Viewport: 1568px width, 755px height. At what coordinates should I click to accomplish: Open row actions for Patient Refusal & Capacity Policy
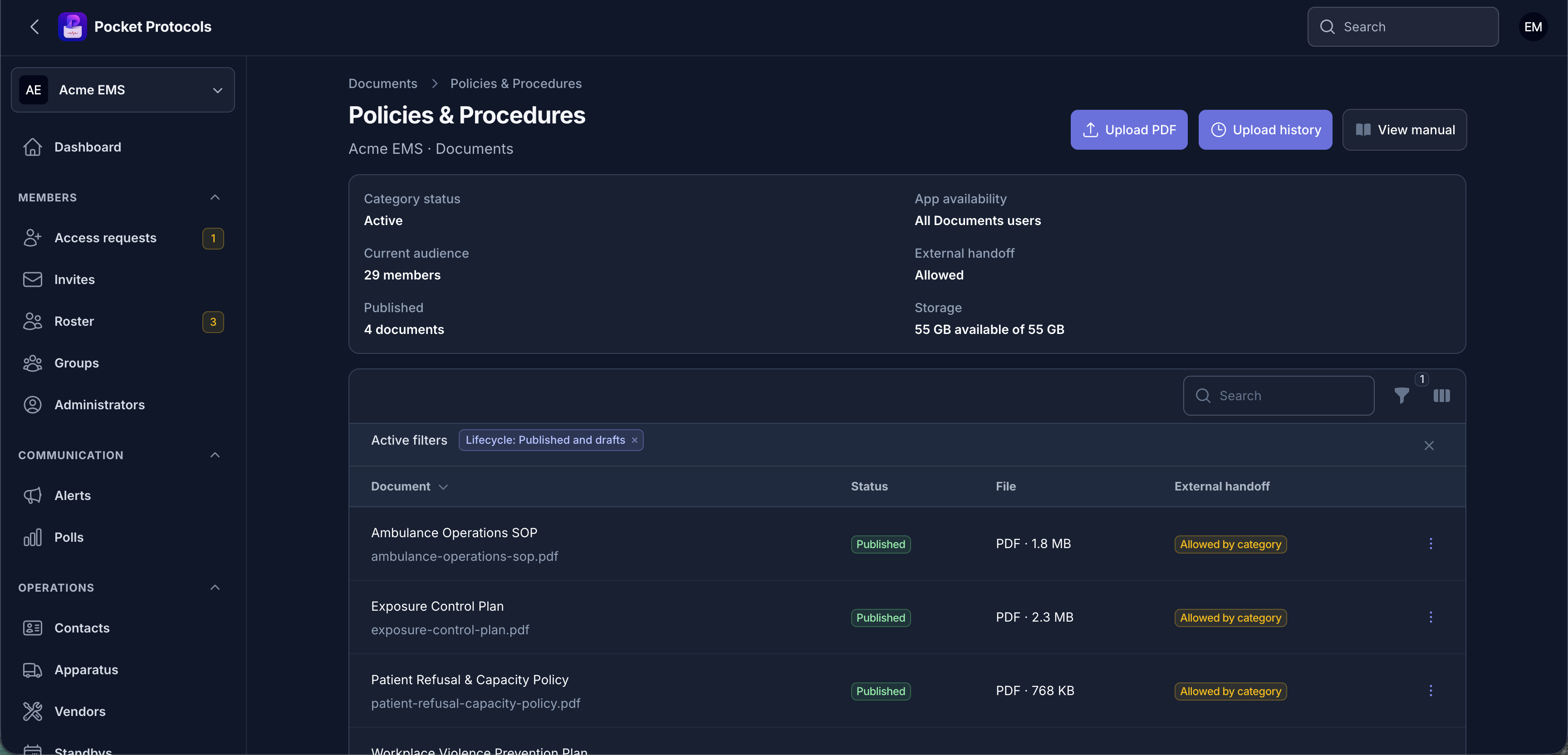[1431, 691]
